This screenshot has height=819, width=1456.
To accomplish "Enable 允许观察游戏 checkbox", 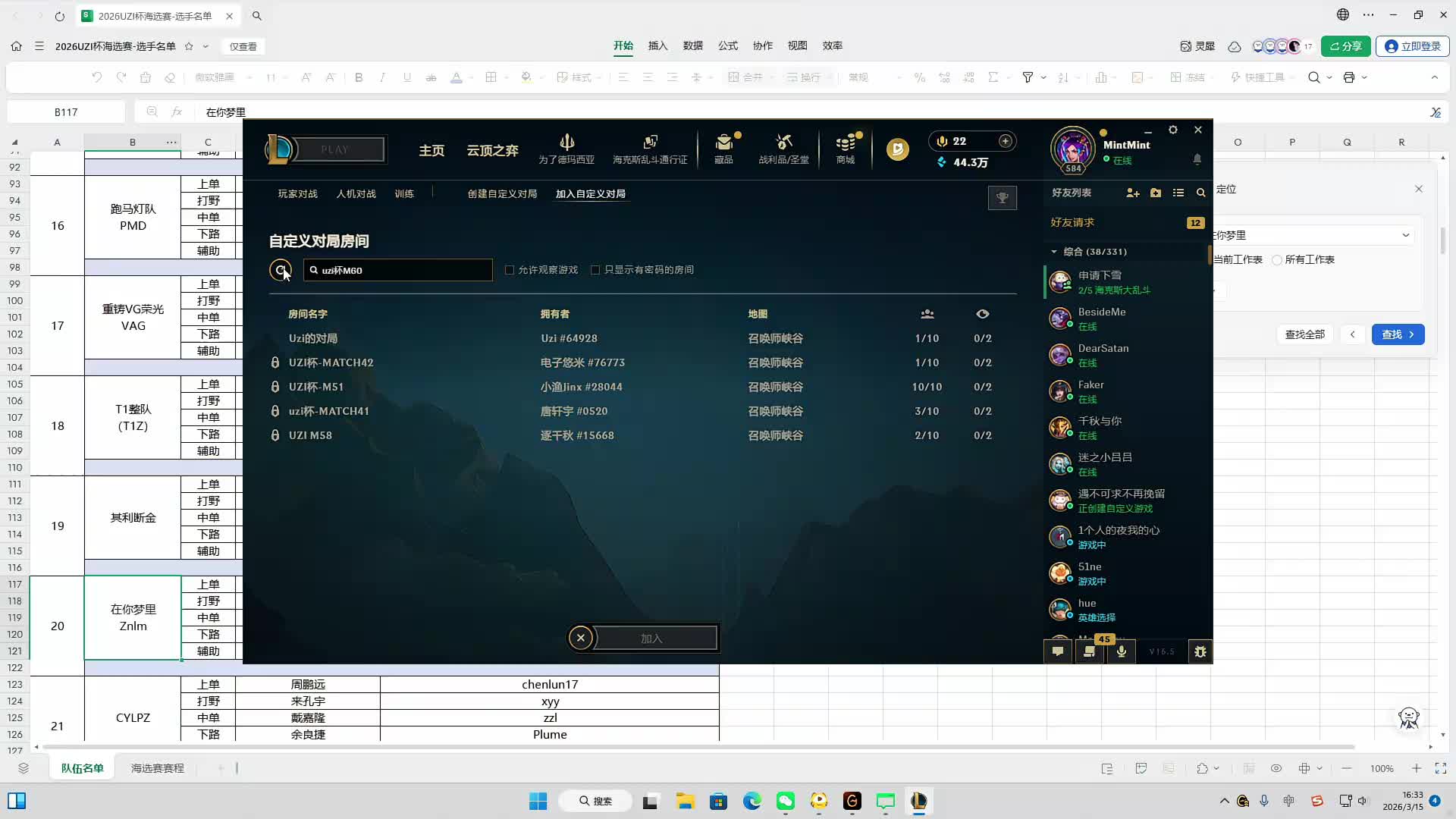I will [510, 270].
